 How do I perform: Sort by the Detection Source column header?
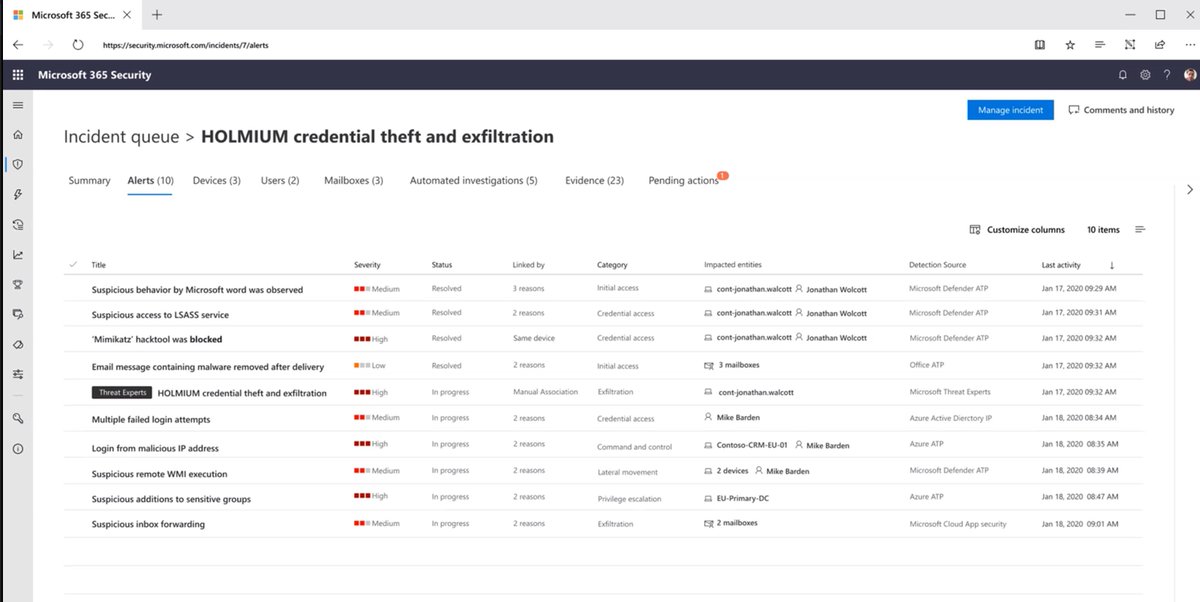pyautogui.click(x=937, y=265)
